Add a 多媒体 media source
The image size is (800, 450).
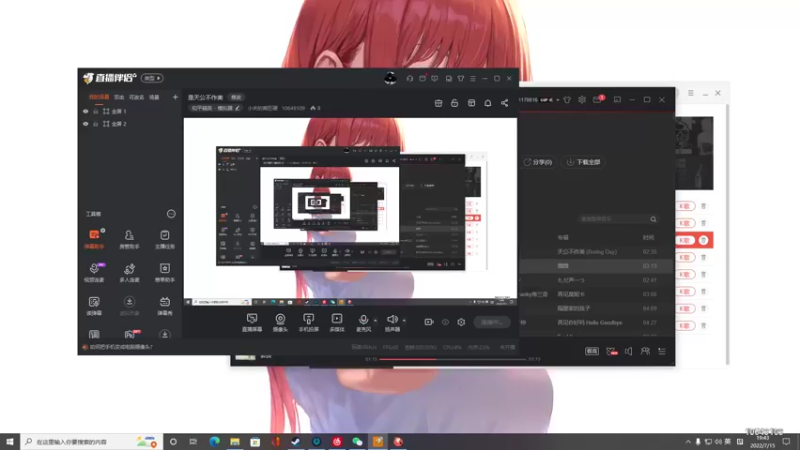coord(337,322)
